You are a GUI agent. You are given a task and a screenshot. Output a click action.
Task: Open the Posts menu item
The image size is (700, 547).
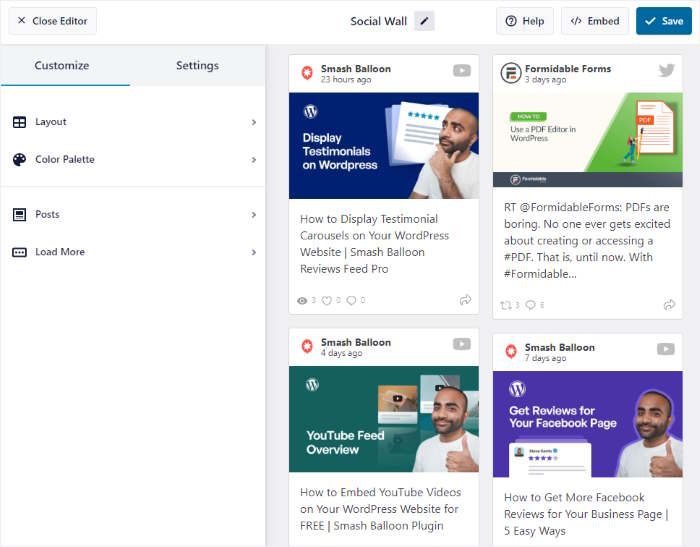[133, 215]
